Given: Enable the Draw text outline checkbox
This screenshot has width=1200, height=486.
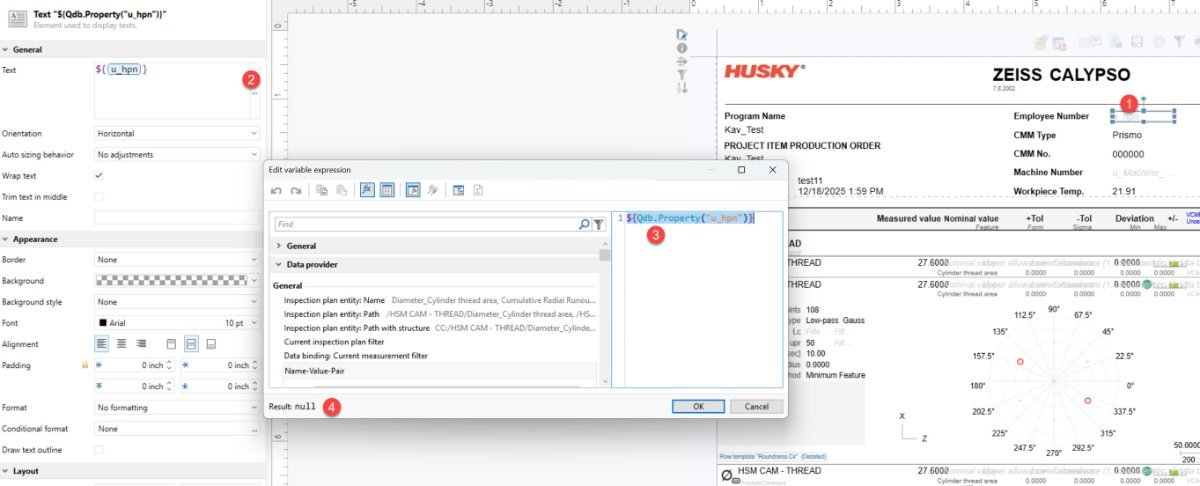Looking at the screenshot, I should coord(98,450).
